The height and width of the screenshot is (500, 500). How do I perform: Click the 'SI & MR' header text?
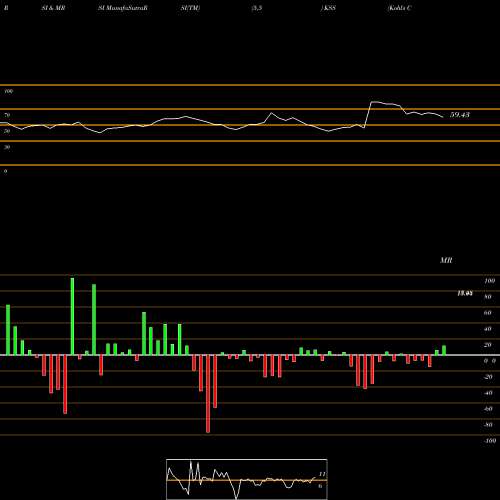pyautogui.click(x=53, y=8)
